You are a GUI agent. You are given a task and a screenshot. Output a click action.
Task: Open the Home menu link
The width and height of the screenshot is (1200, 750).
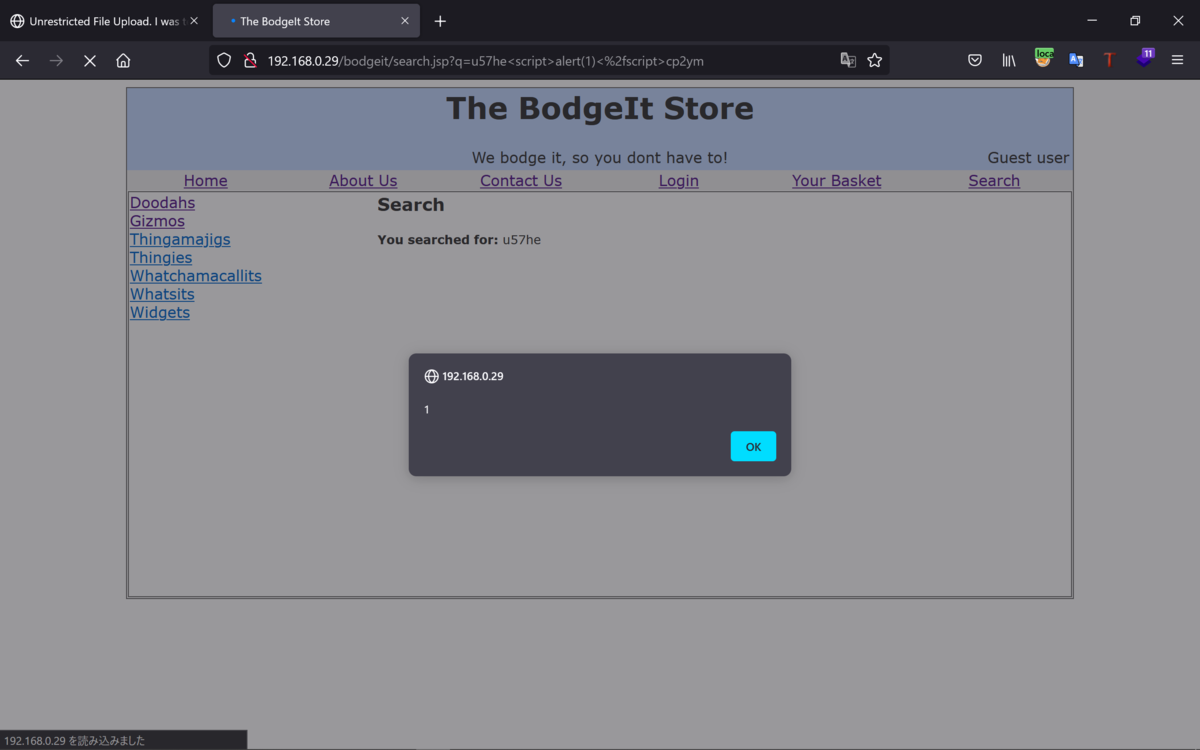coord(206,181)
